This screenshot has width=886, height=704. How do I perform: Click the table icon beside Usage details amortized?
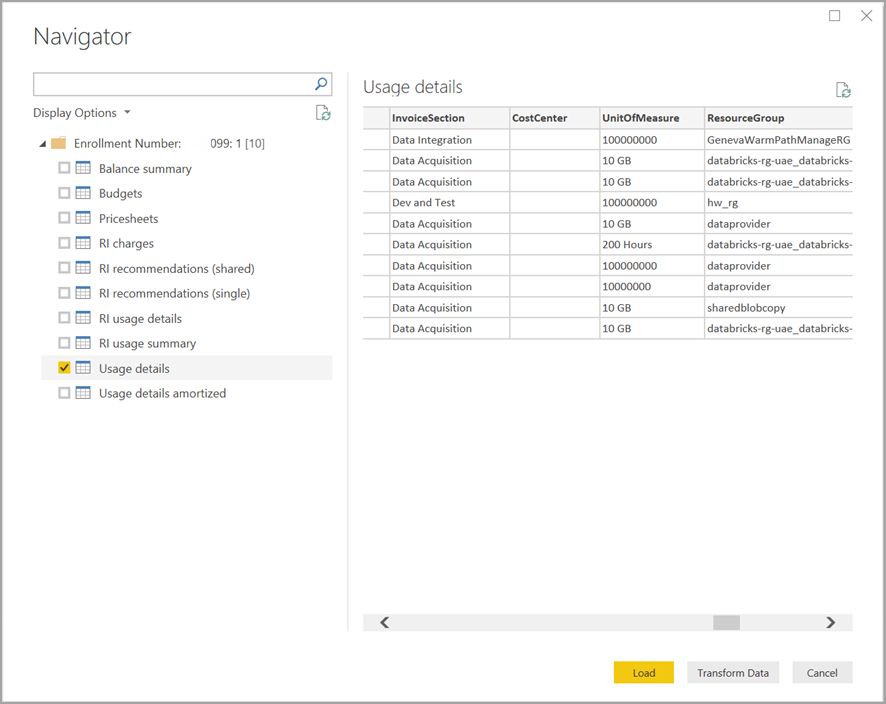84,393
